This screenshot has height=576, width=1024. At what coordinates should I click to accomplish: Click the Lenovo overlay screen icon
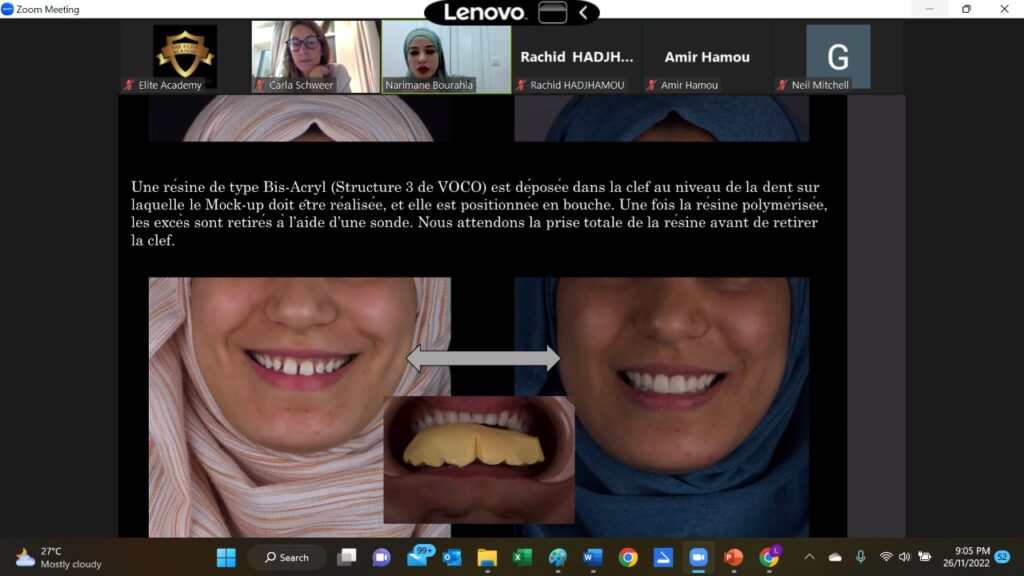click(552, 12)
